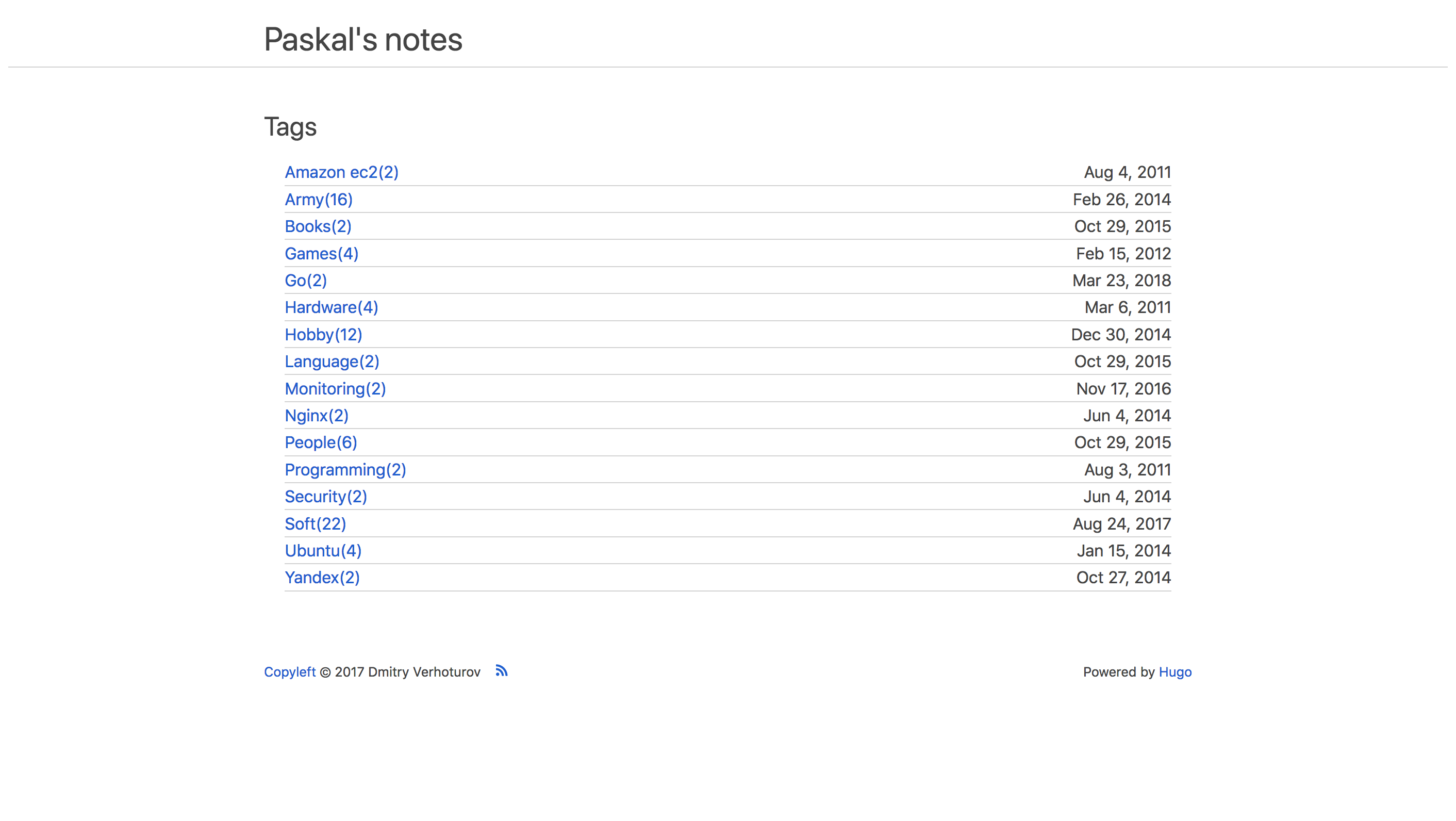The image size is (1456, 821).
Task: View the Hardware(4) tag page
Action: pyautogui.click(x=331, y=307)
